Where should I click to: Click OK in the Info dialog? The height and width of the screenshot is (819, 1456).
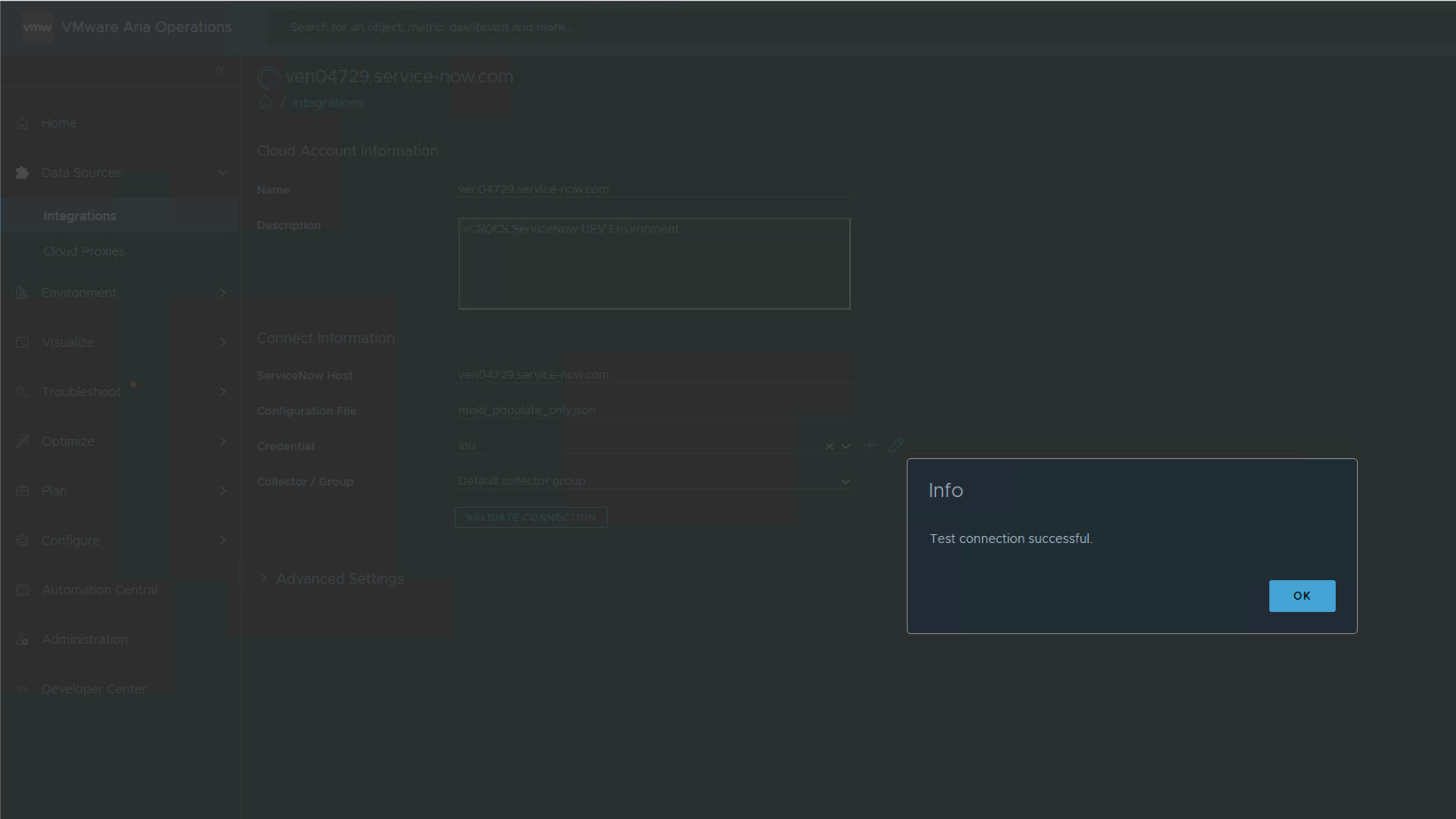[x=1301, y=596]
